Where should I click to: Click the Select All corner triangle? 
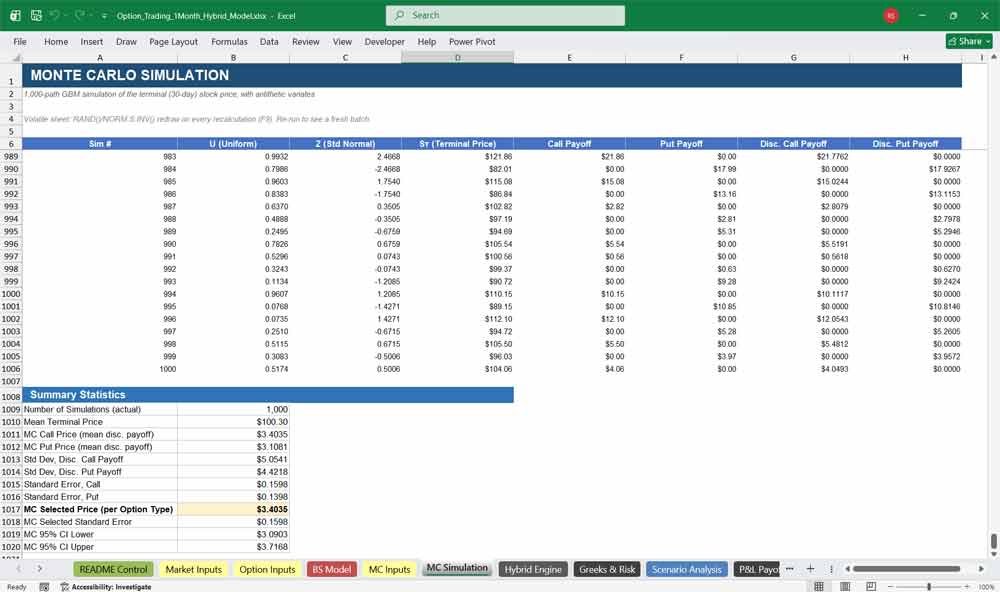(x=16, y=58)
